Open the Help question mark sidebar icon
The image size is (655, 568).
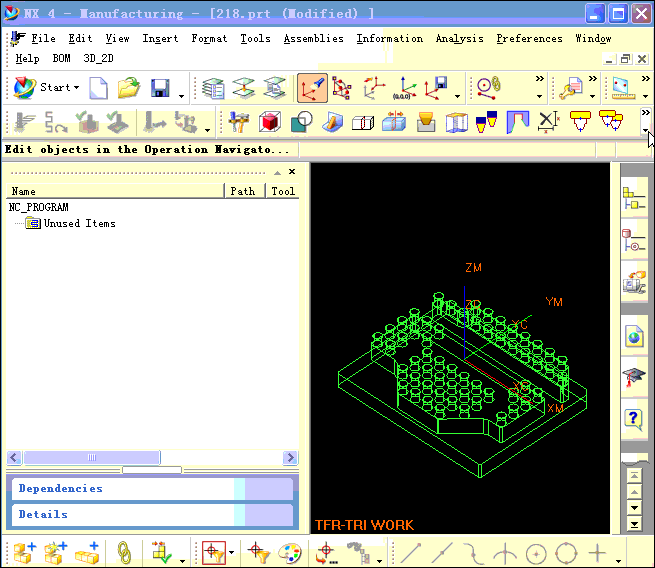(634, 419)
